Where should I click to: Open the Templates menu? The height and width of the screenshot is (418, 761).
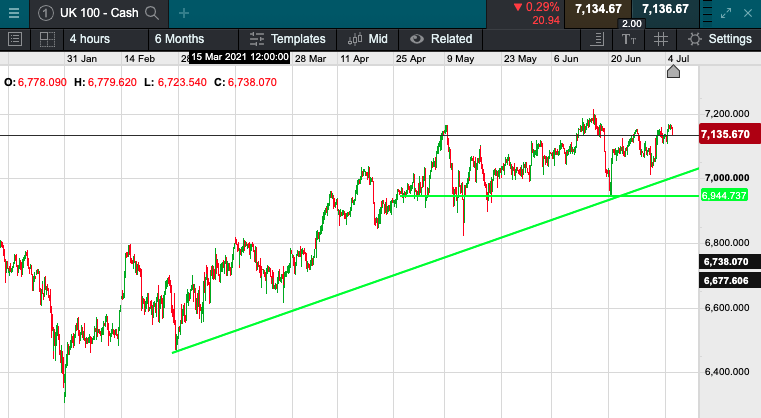pyautogui.click(x=287, y=39)
